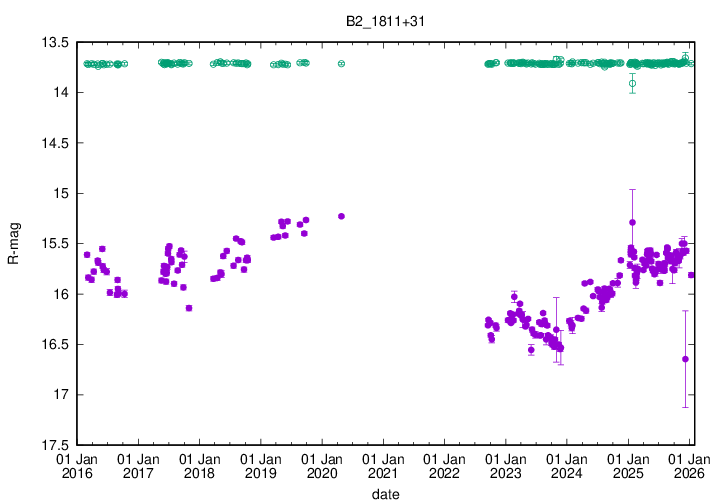720x504 pixels.
Task: Click the date x-axis label
Action: coord(386,494)
